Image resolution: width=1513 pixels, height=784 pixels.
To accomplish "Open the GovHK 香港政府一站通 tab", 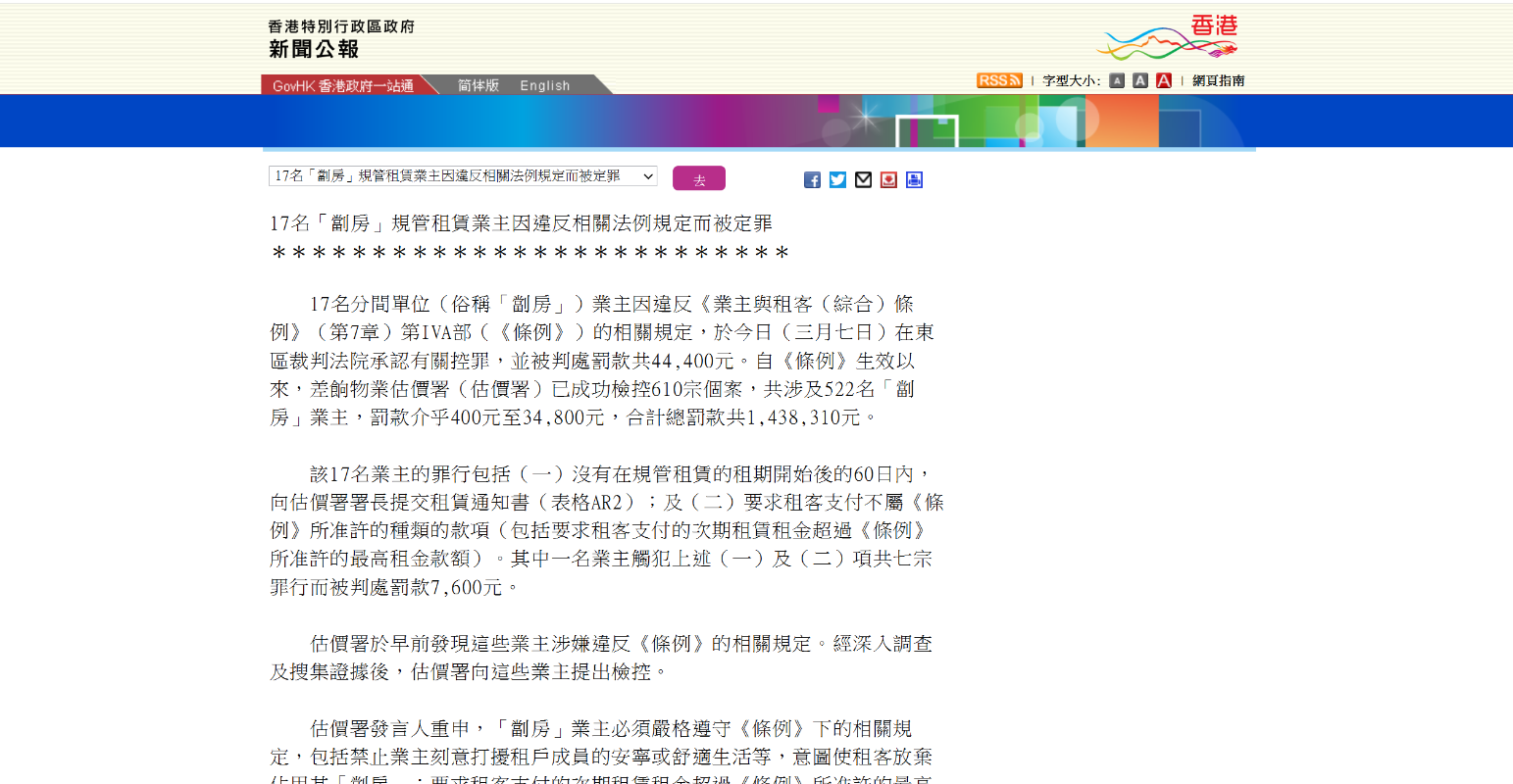I will [x=343, y=86].
